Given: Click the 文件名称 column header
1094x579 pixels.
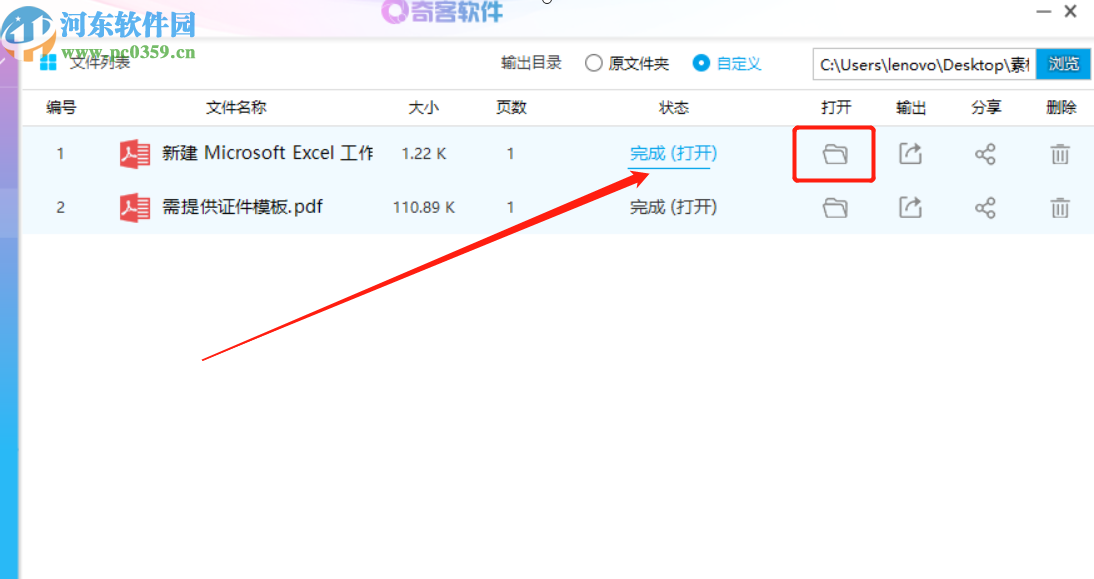Looking at the screenshot, I should coord(236,107).
